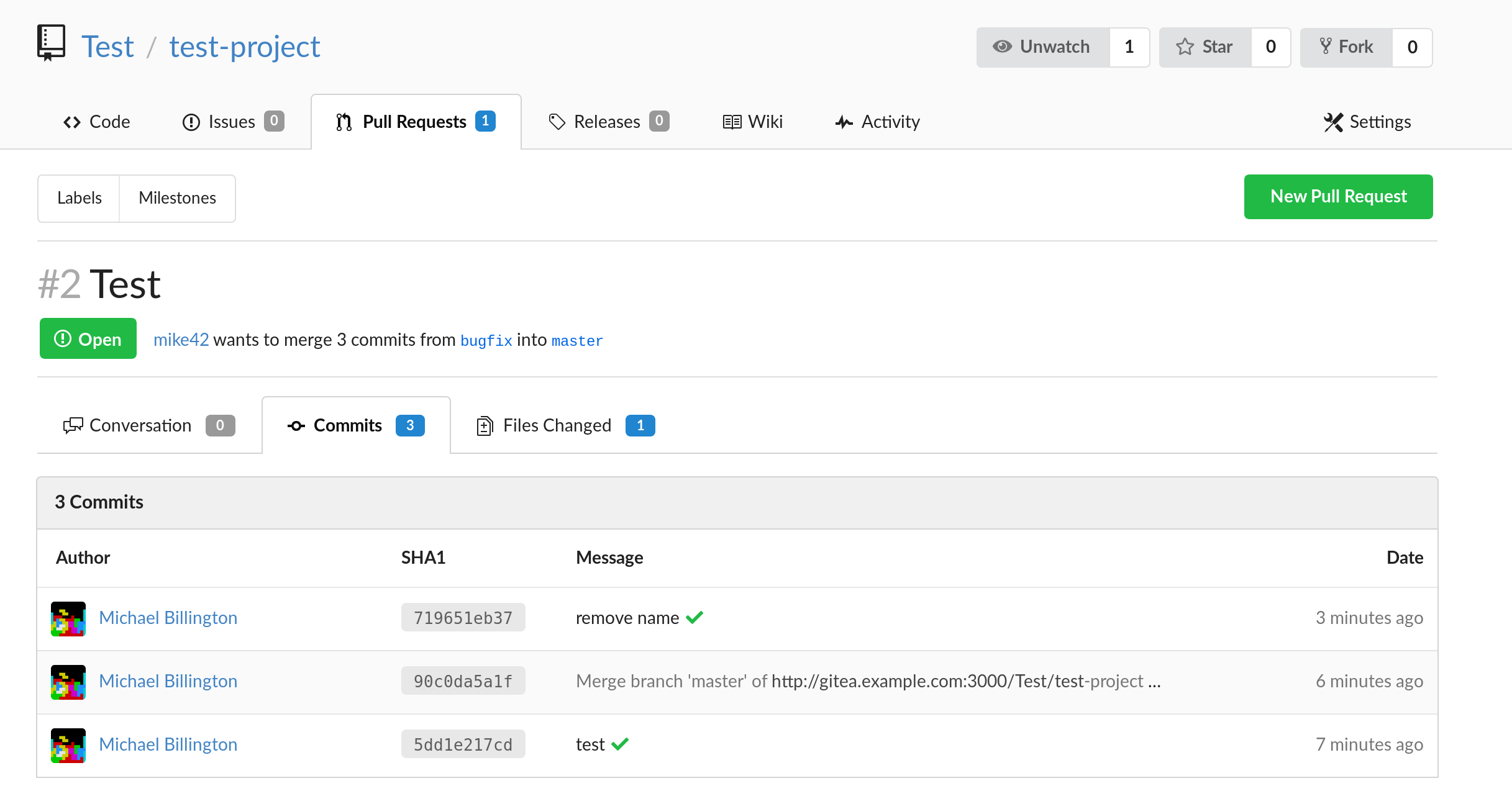Screen dimensions: 1512x791
Task: Open the bugfix branch link
Action: coord(486,341)
